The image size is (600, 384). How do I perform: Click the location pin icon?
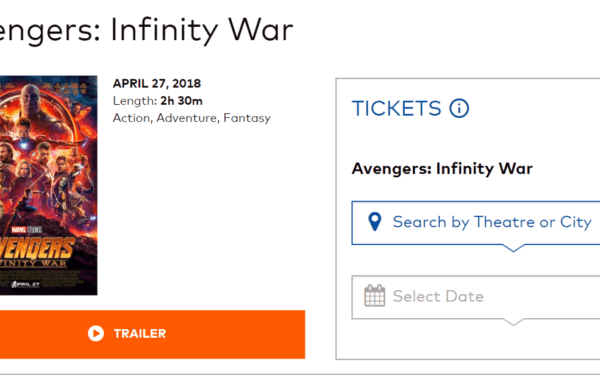coord(375,222)
